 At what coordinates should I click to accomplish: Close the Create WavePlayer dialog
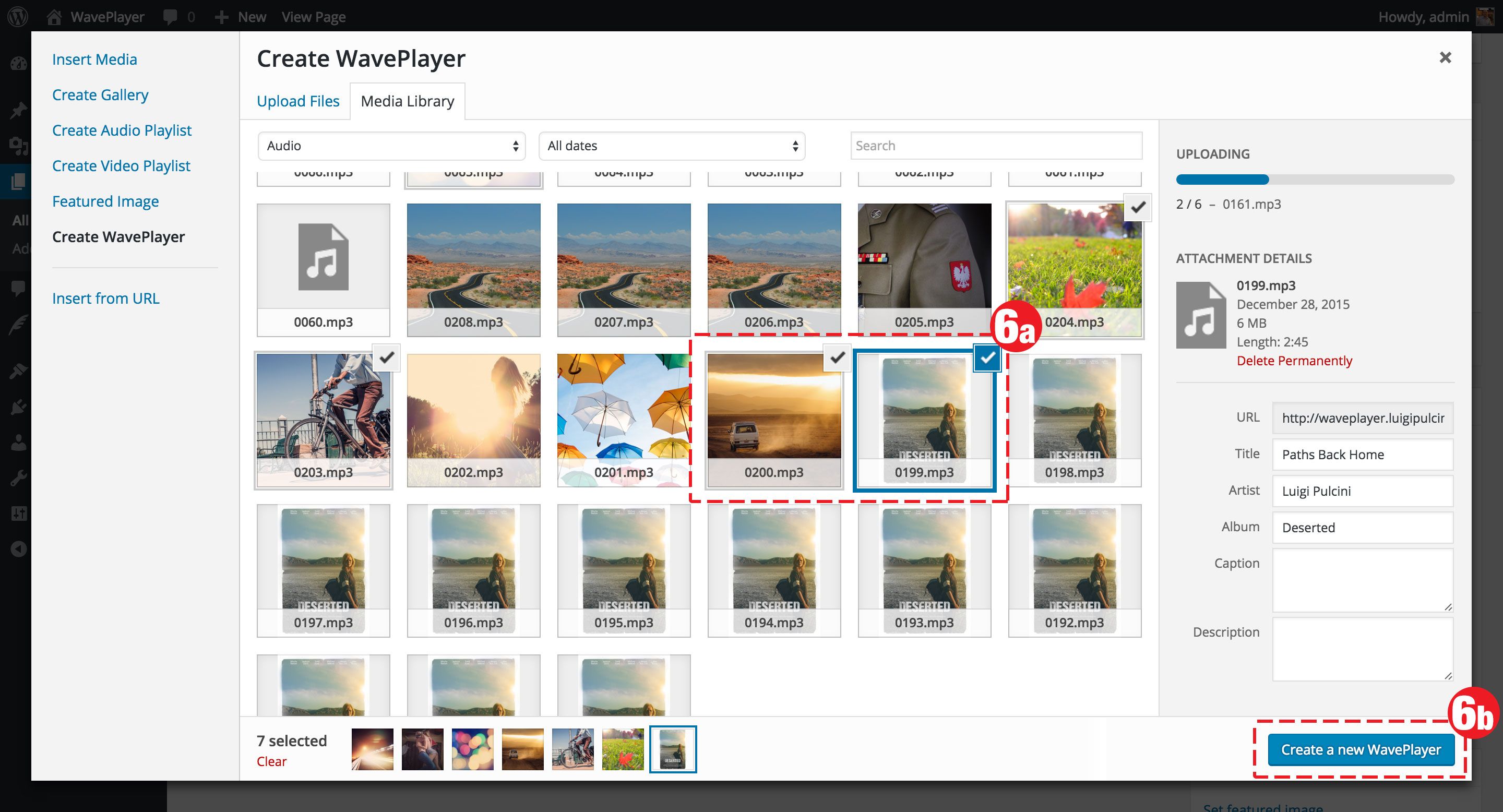1445,58
